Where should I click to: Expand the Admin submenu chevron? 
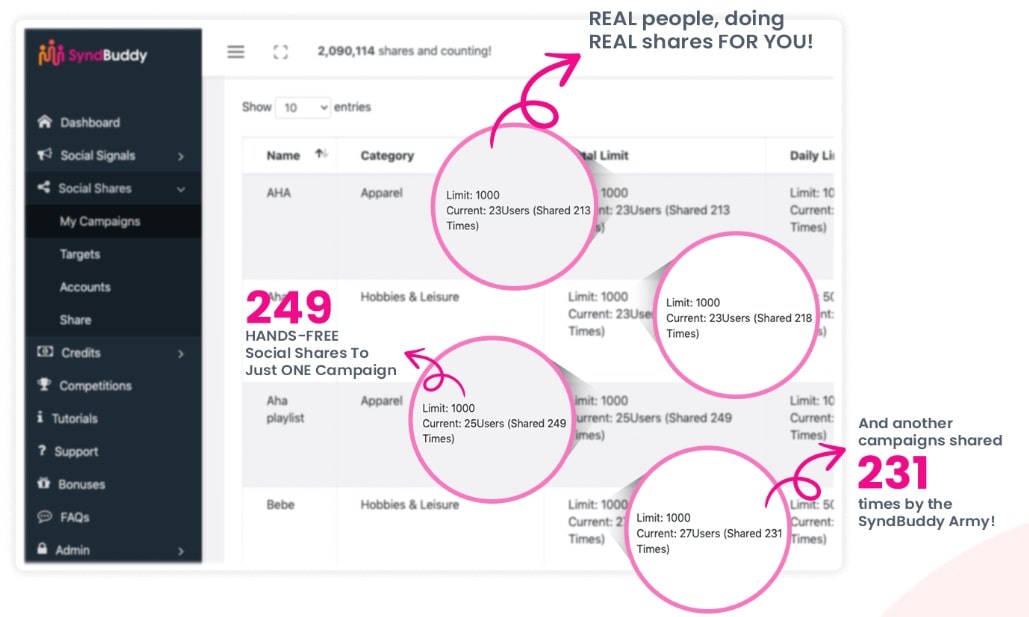181,550
